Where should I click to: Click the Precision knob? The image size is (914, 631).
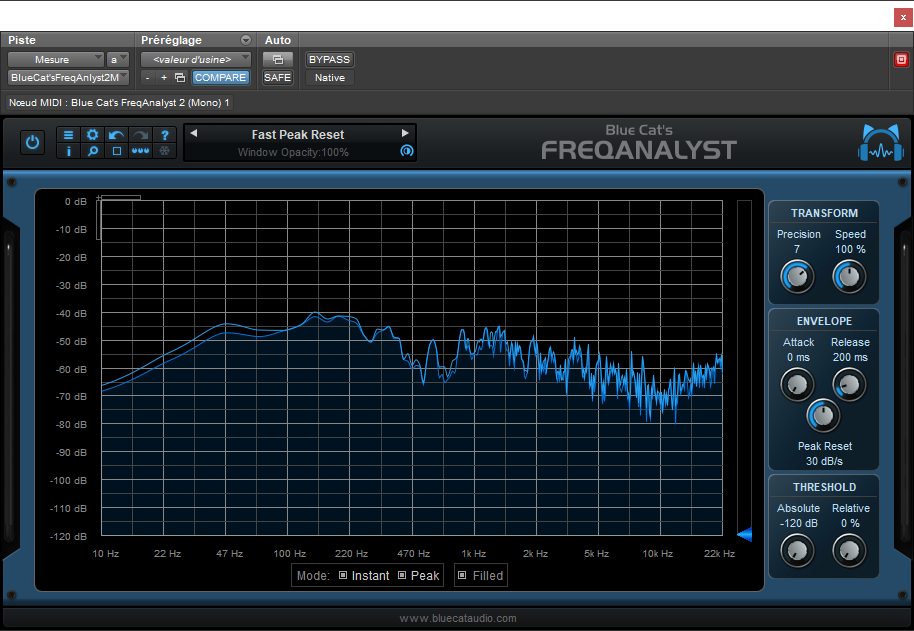point(797,277)
